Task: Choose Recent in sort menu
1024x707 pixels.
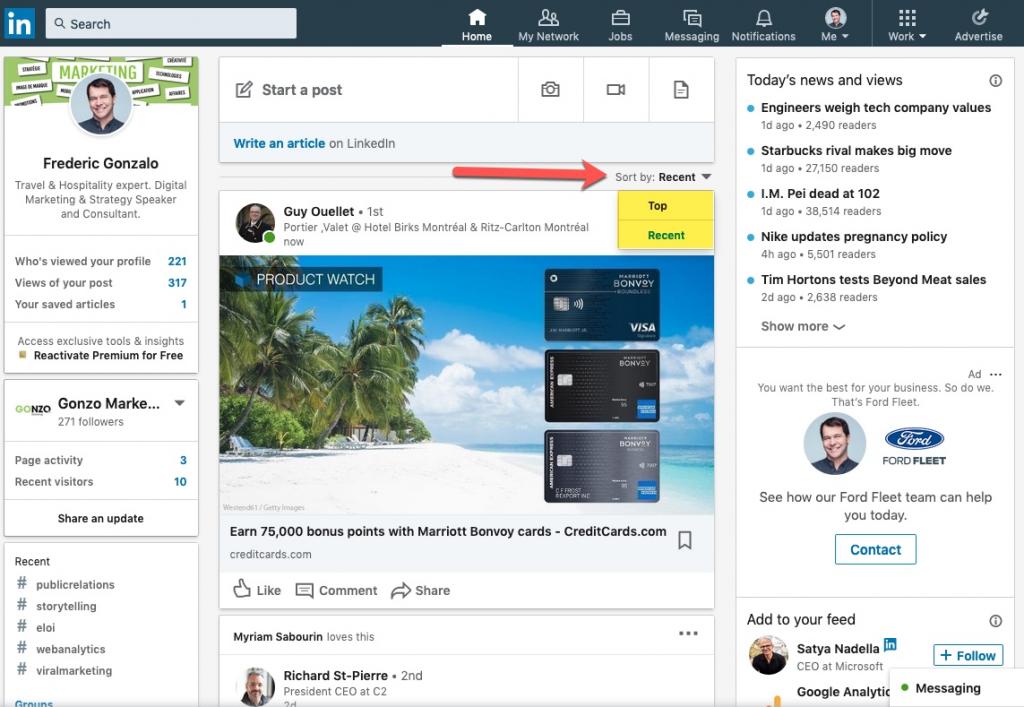Action: pyautogui.click(x=666, y=235)
